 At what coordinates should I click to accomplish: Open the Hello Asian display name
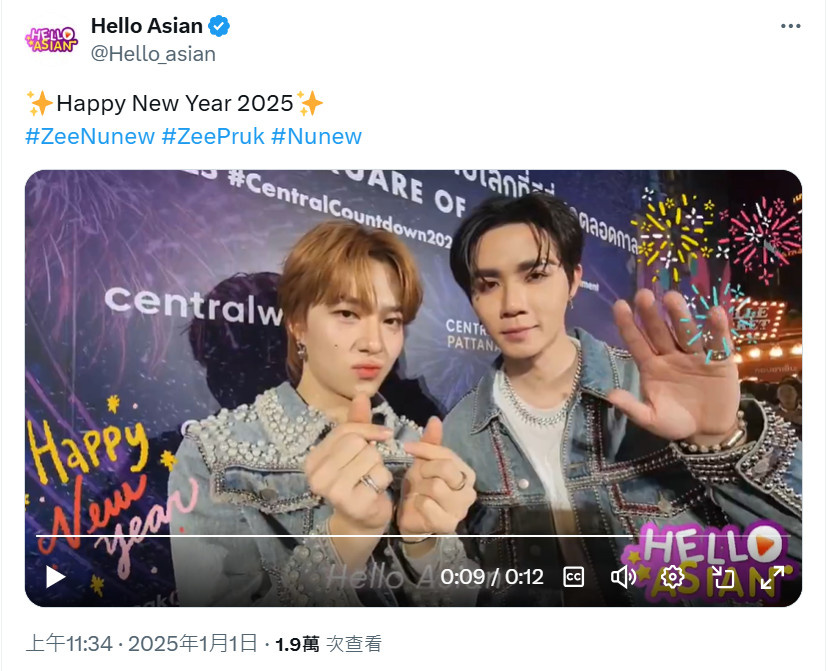[x=147, y=26]
